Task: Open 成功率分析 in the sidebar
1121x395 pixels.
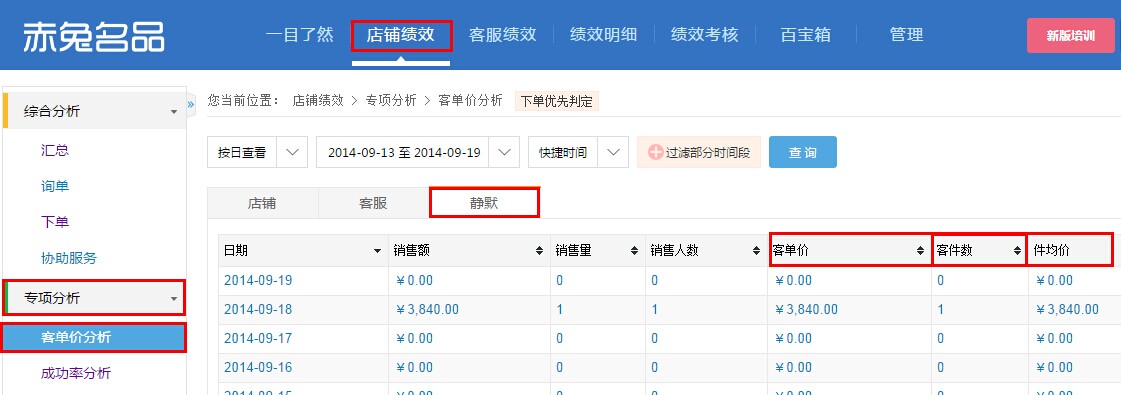Action: pos(76,373)
